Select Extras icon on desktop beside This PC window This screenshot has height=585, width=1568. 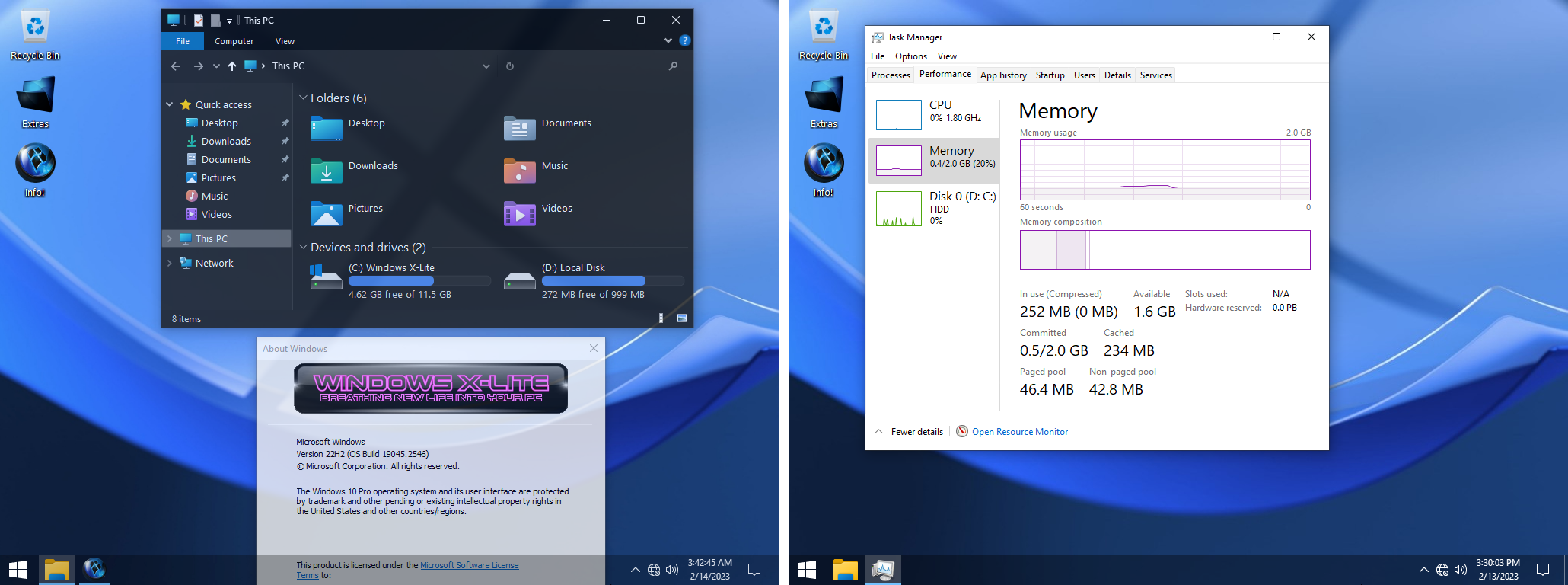point(35,102)
